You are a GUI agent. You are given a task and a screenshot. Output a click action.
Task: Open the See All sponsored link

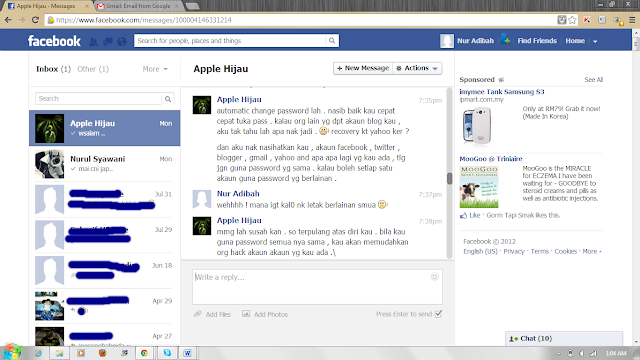[x=593, y=80]
